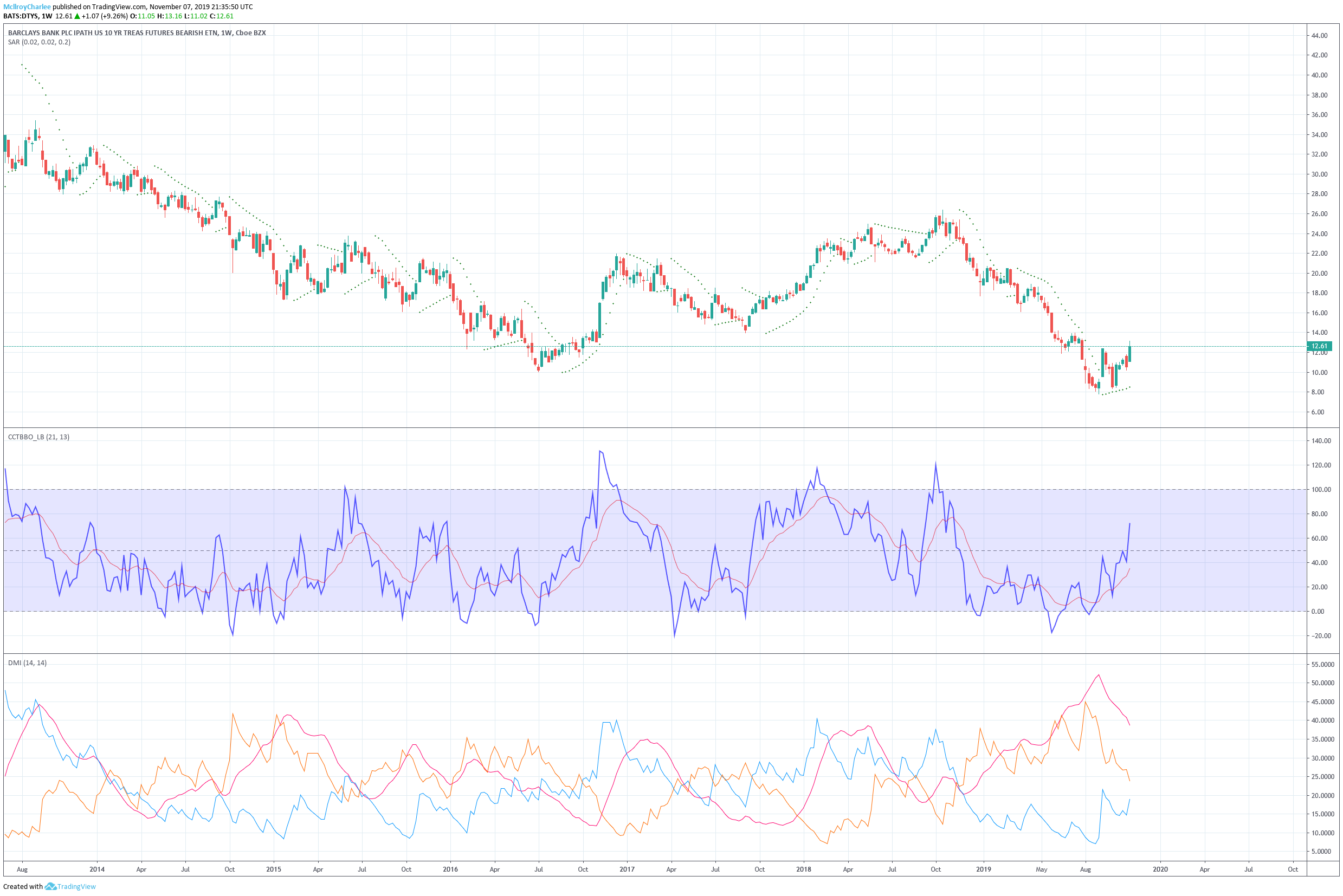Click the O:11.05 open value
The width and height of the screenshot is (1343, 896).
point(143,16)
